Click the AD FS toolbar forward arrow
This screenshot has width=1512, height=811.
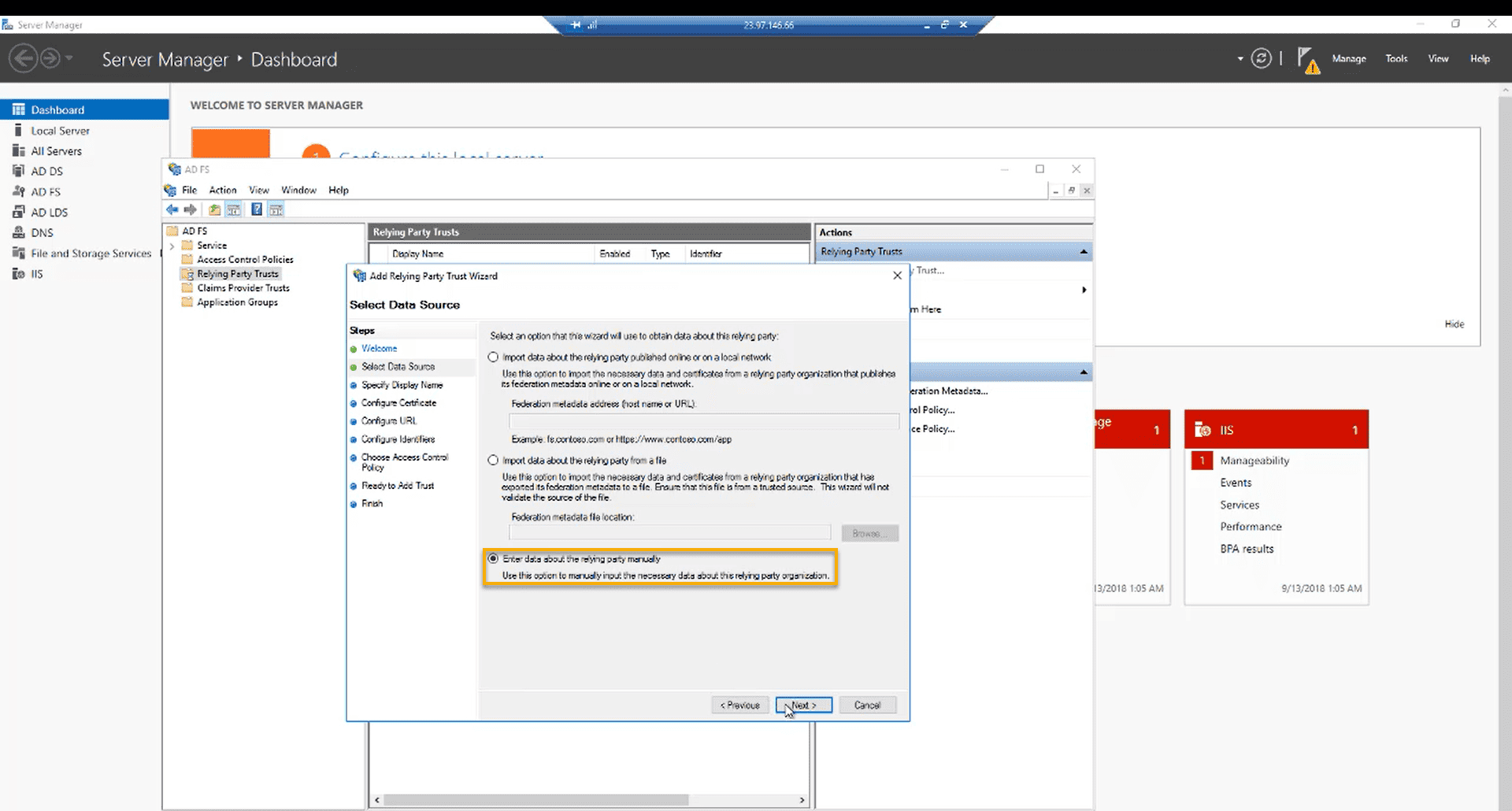pos(191,209)
